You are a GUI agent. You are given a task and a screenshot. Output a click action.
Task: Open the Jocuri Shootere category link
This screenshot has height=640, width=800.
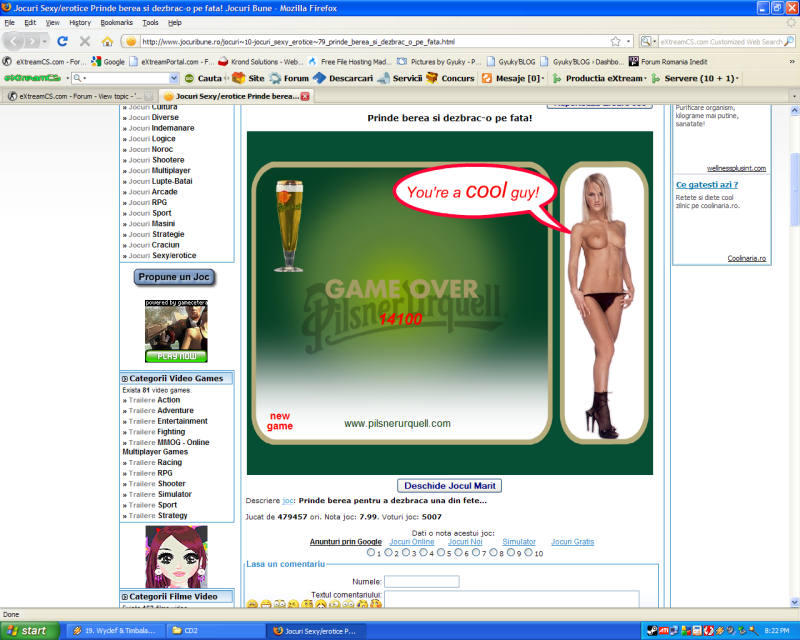(156, 160)
